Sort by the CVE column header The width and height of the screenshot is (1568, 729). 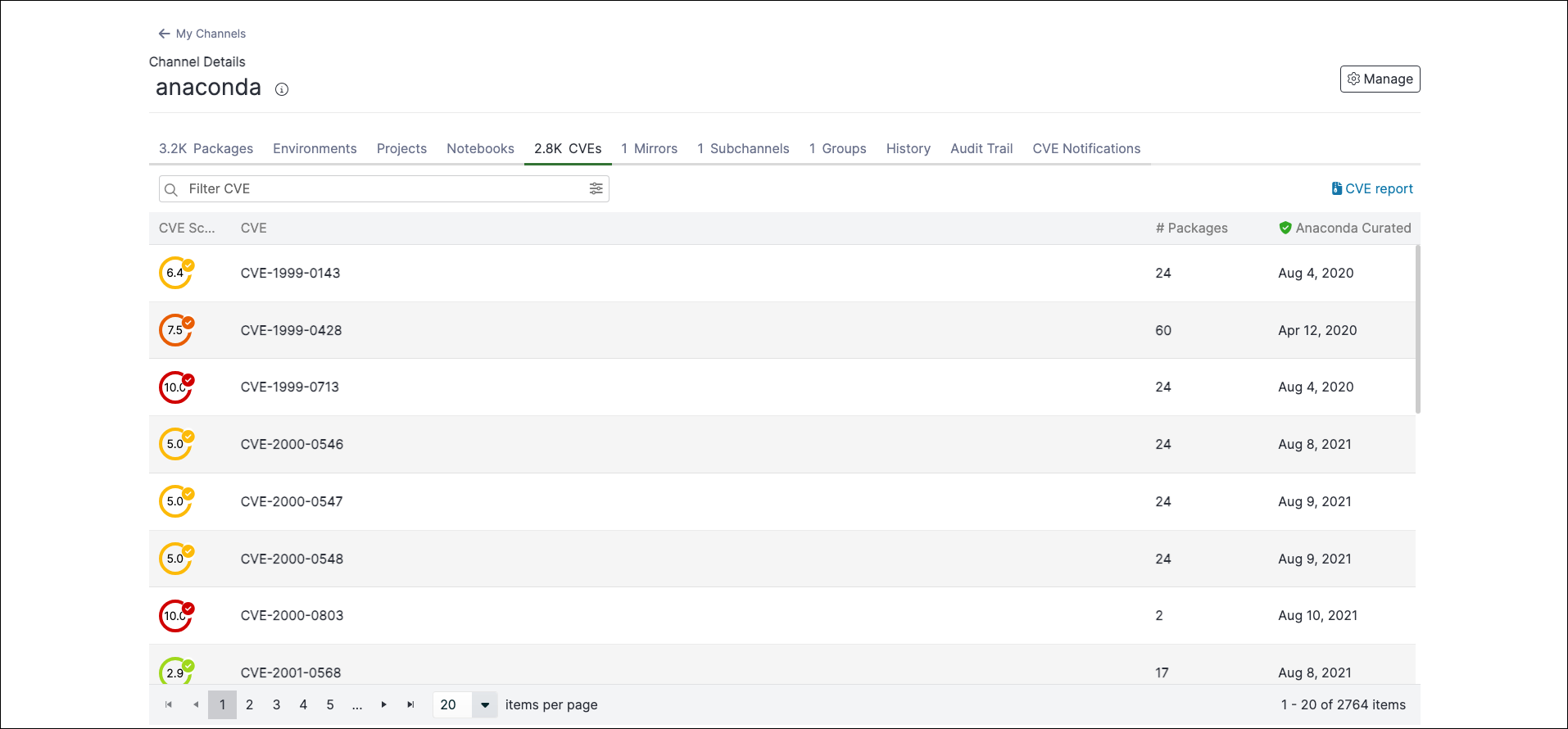coord(254,228)
